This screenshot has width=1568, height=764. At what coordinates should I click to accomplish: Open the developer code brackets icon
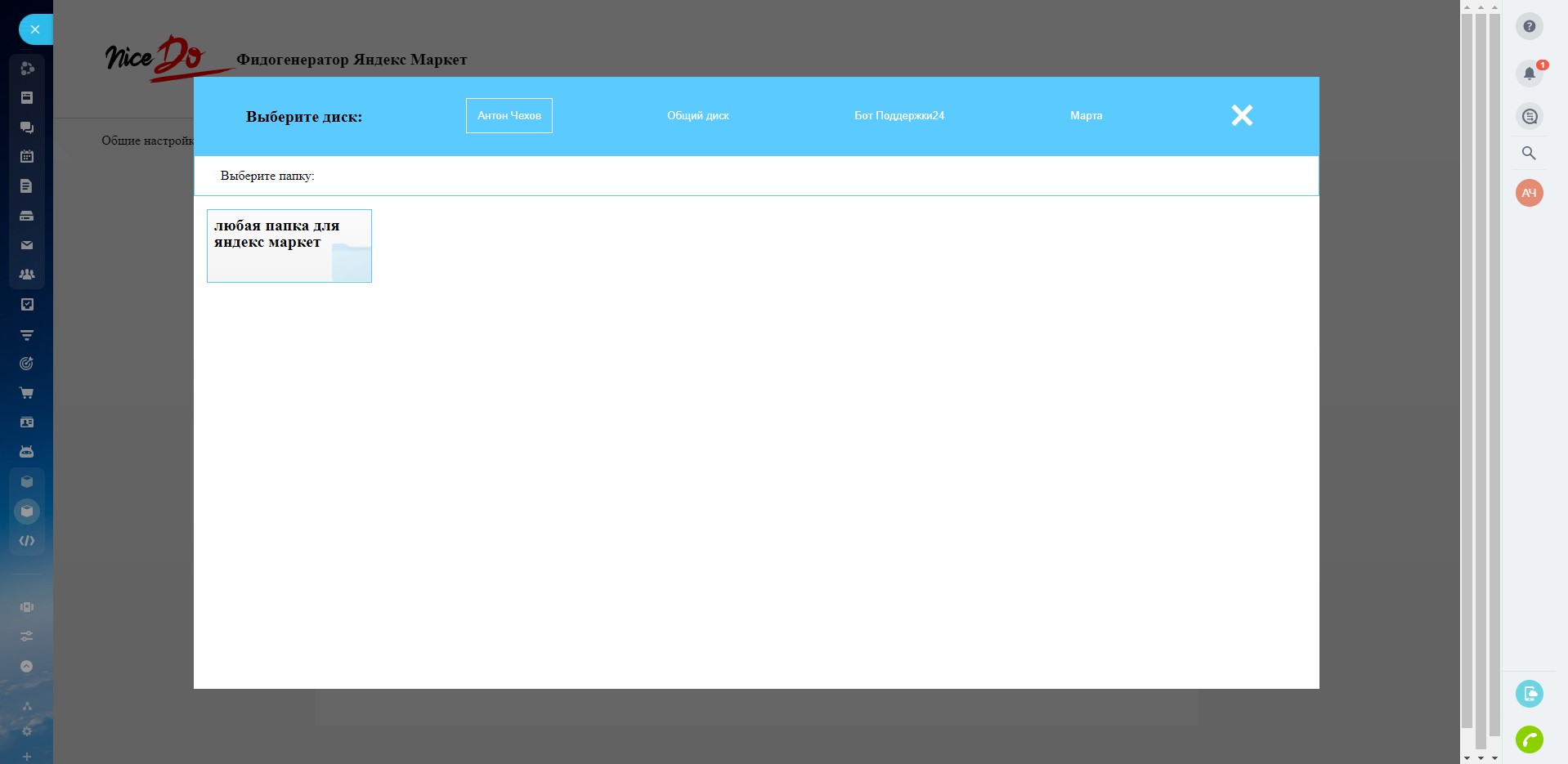tap(27, 541)
